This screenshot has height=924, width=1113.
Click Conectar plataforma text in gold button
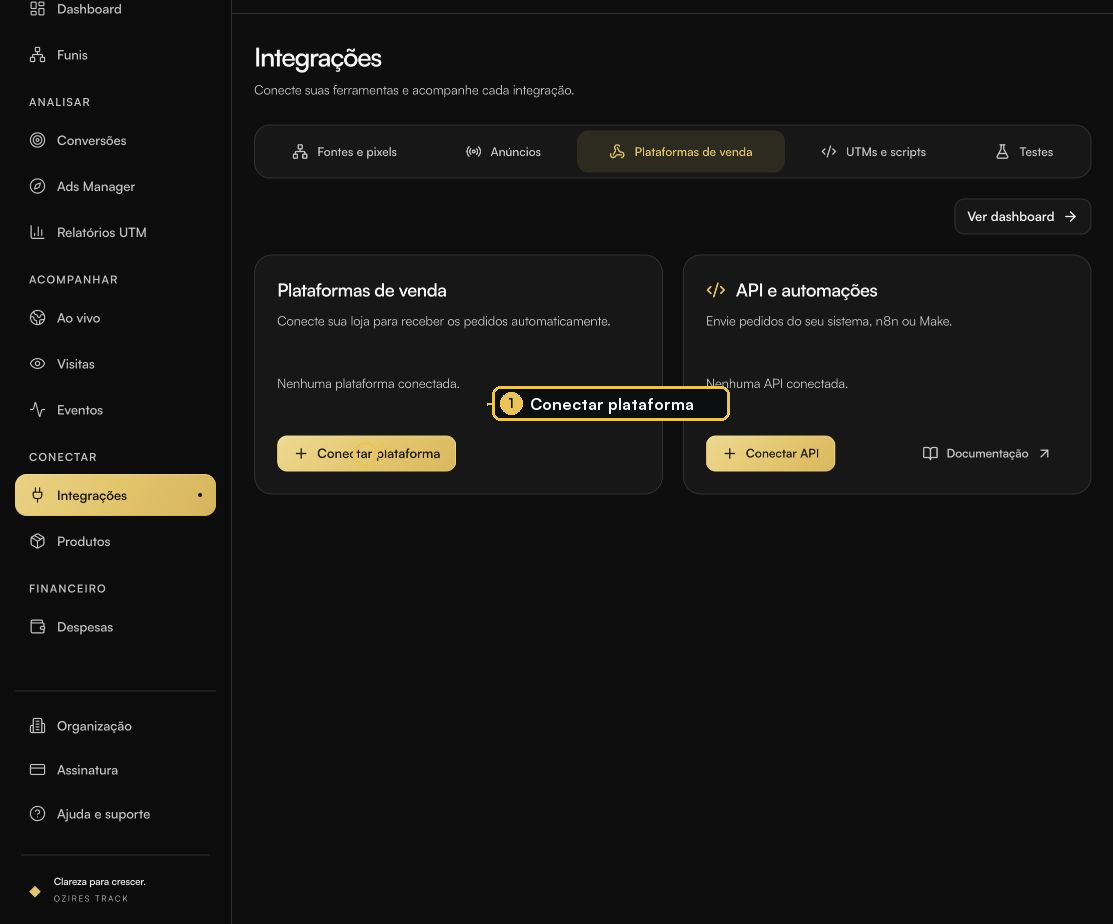click(378, 453)
